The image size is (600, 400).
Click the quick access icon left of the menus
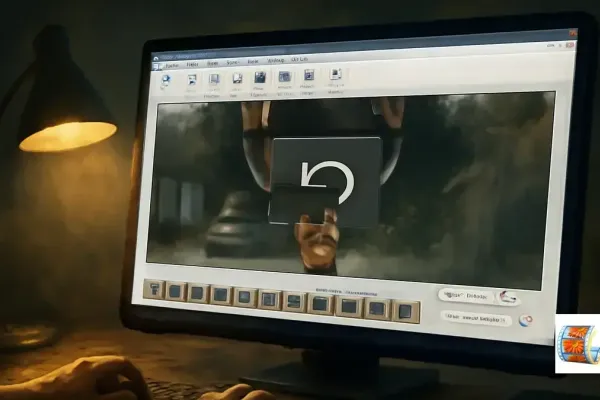tap(157, 67)
